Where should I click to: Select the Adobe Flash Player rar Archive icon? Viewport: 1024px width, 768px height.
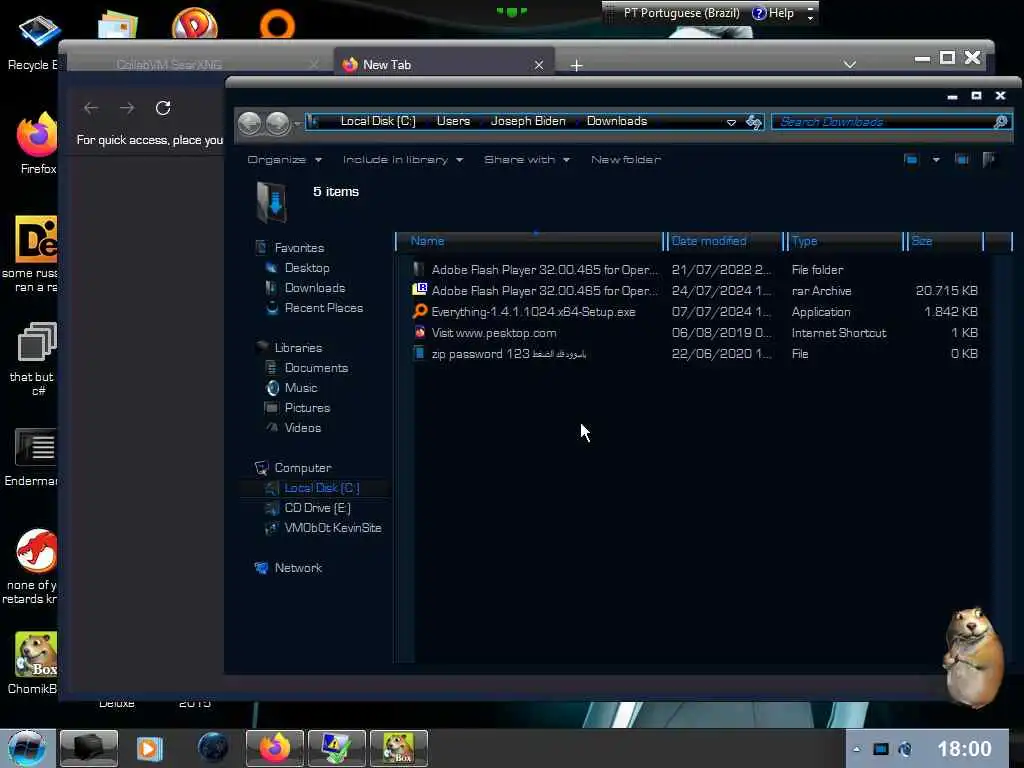click(419, 290)
